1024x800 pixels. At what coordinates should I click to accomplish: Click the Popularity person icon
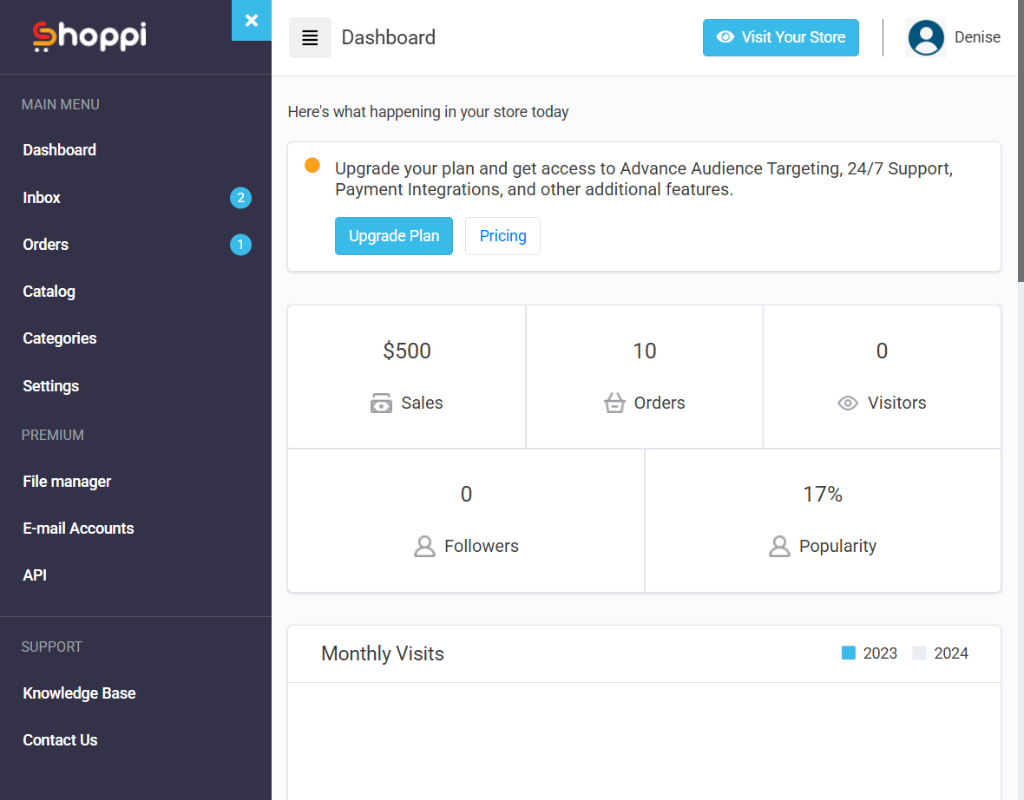click(779, 546)
